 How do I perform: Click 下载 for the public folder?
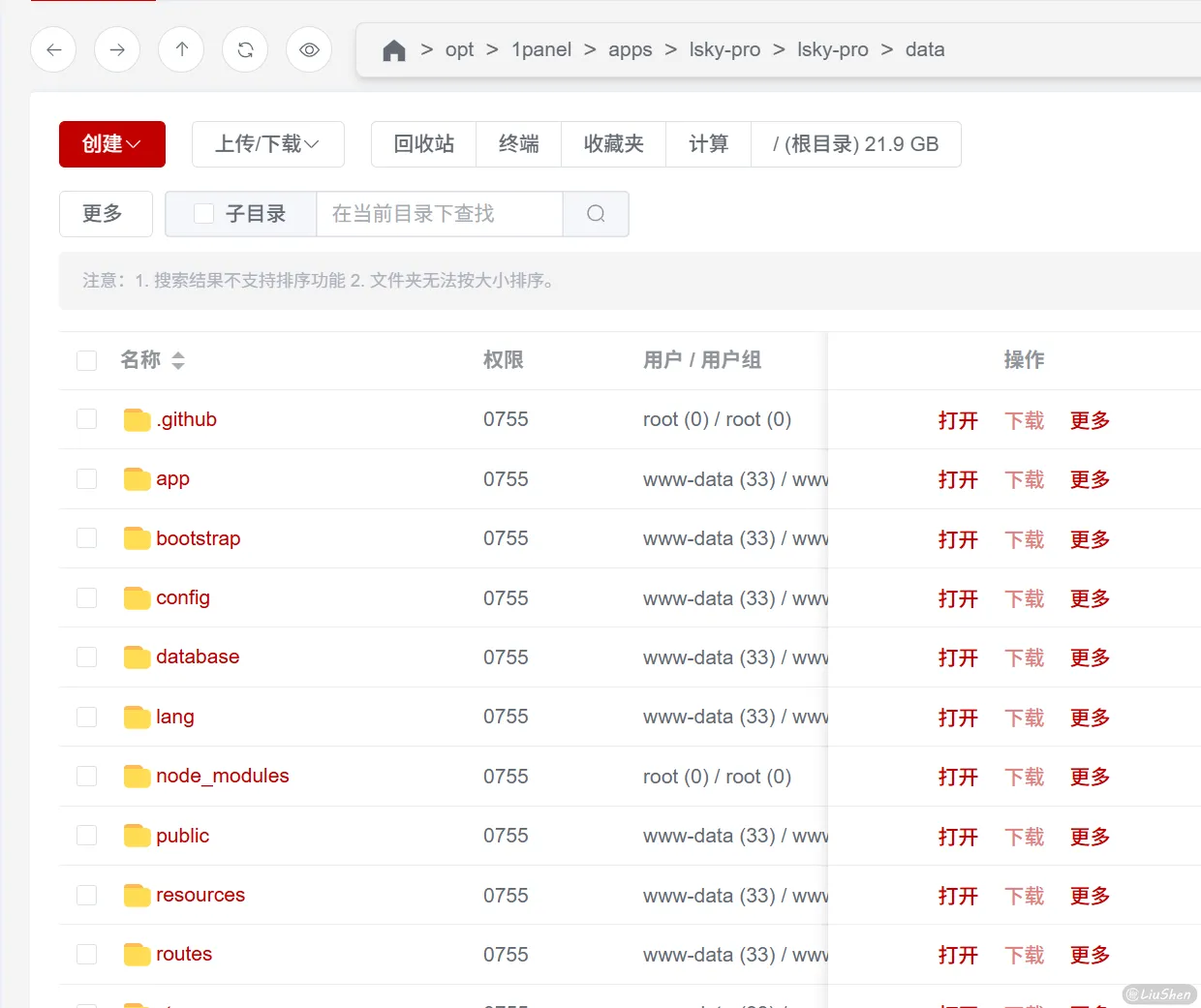click(x=1024, y=837)
